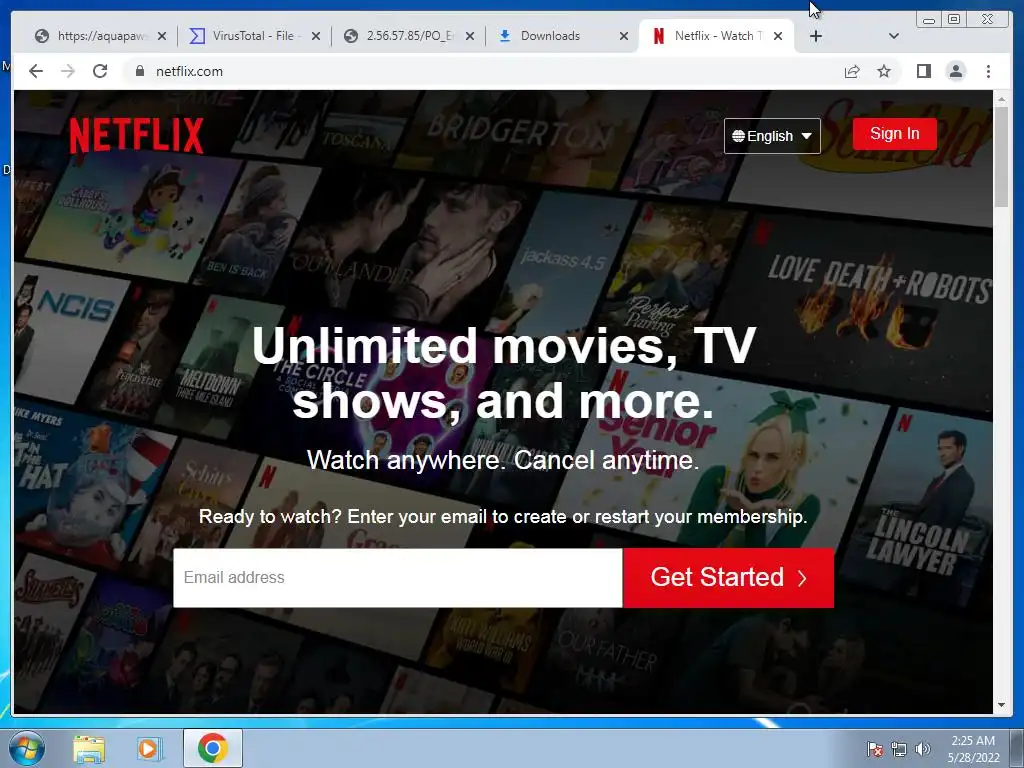The image size is (1024, 768).
Task: Click the 'Watch anywhere. Cancel anytime.' text
Action: pyautogui.click(x=503, y=460)
